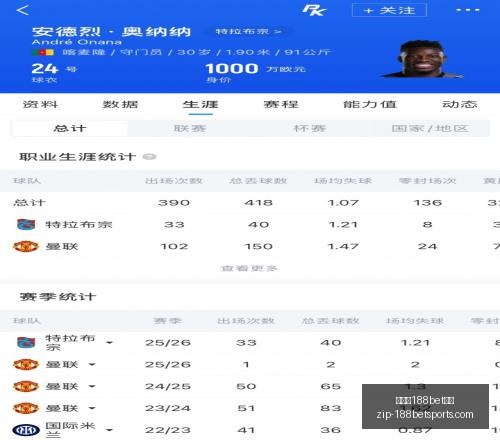Switch to the 赛程 tab
The width and height of the screenshot is (500, 440).
[x=281, y=104]
